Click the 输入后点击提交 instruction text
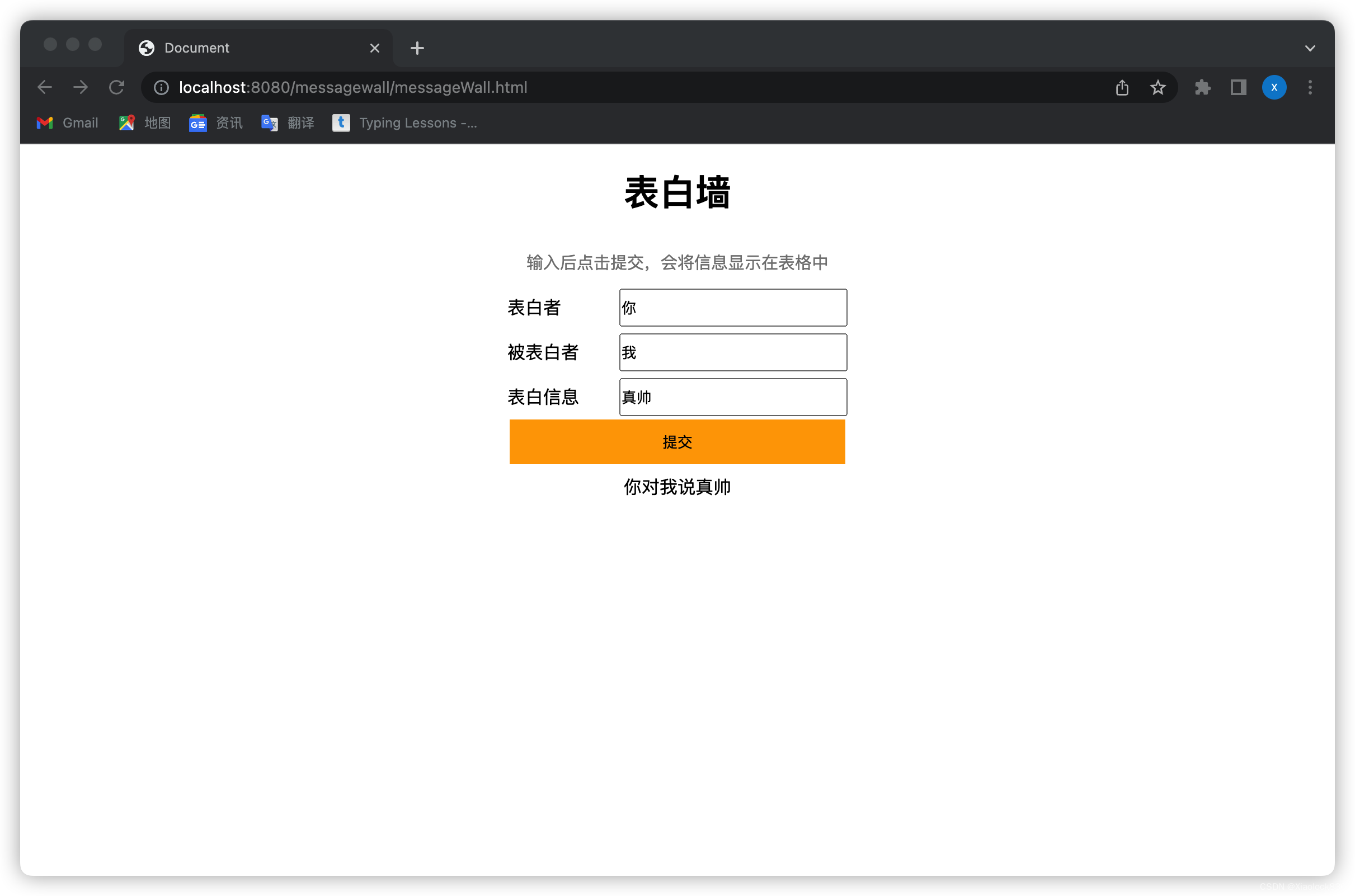Image resolution: width=1355 pixels, height=896 pixels. (677, 263)
